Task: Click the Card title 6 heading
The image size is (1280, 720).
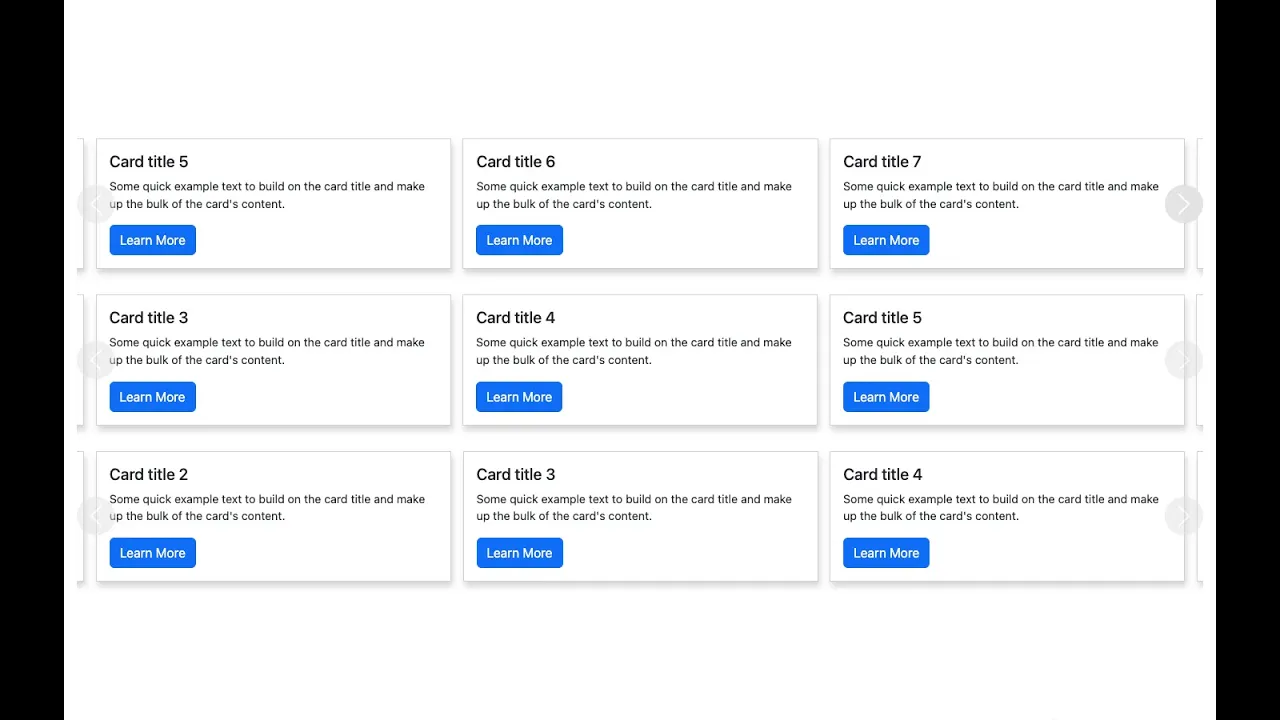Action: [515, 162]
